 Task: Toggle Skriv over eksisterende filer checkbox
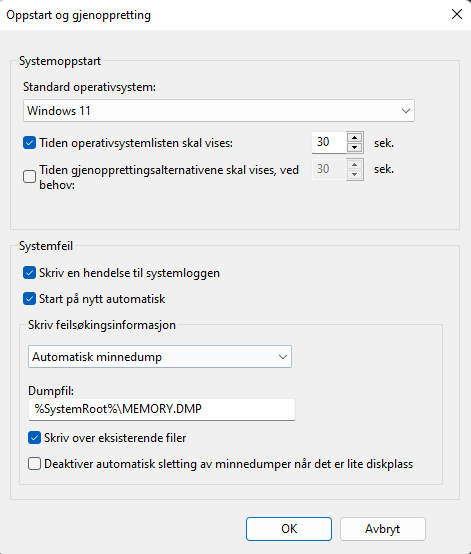[x=34, y=438]
